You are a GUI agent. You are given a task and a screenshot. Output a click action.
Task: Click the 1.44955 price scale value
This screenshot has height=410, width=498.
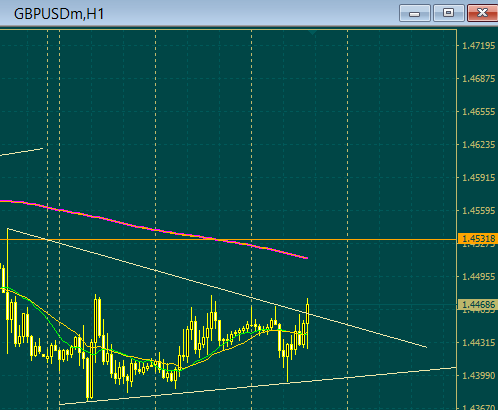coord(478,277)
